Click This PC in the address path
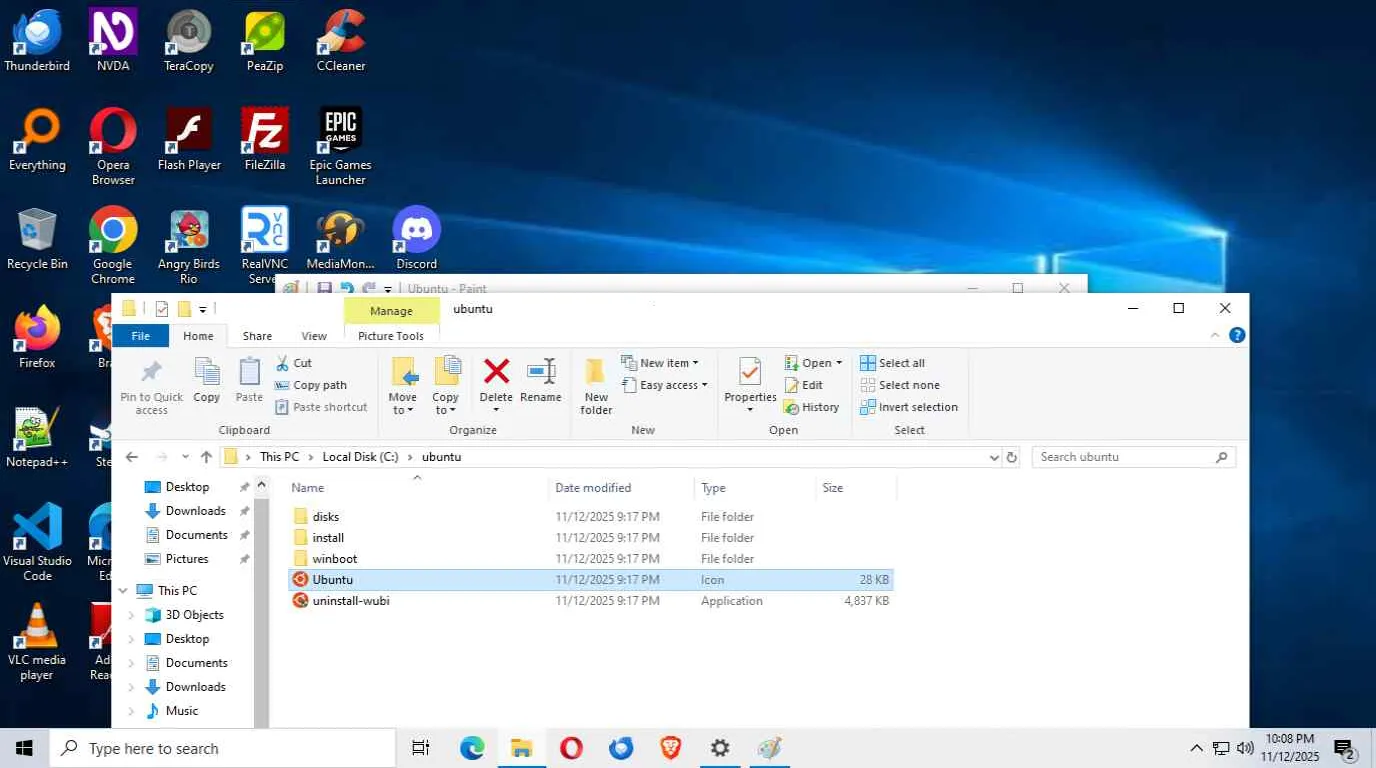This screenshot has width=1376, height=768. pyautogui.click(x=279, y=457)
